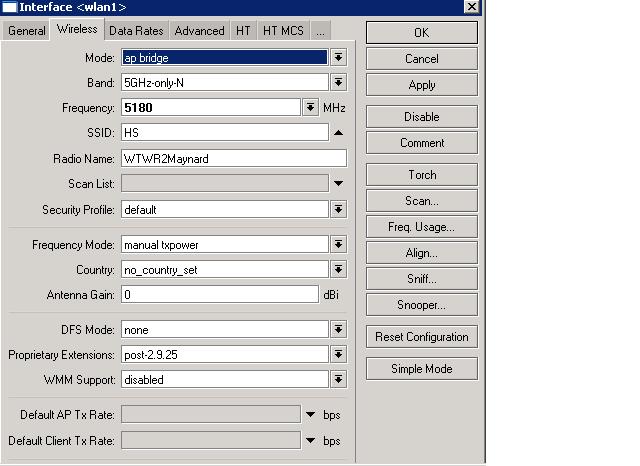
Task: Click the Security Profile field showing default
Action: (224, 209)
